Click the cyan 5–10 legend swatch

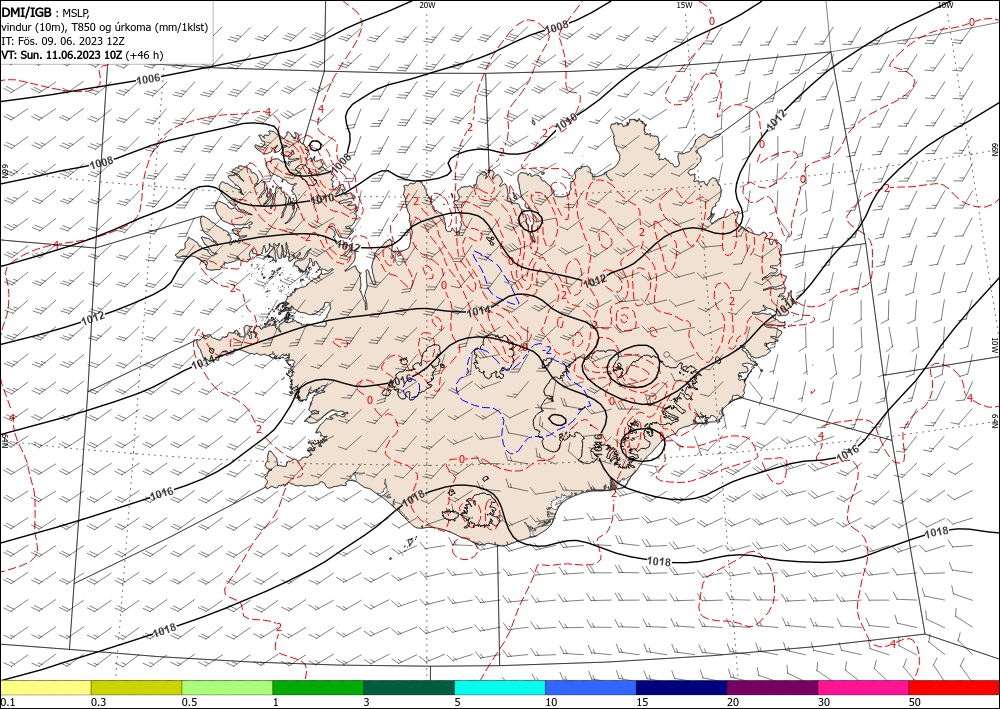click(500, 688)
